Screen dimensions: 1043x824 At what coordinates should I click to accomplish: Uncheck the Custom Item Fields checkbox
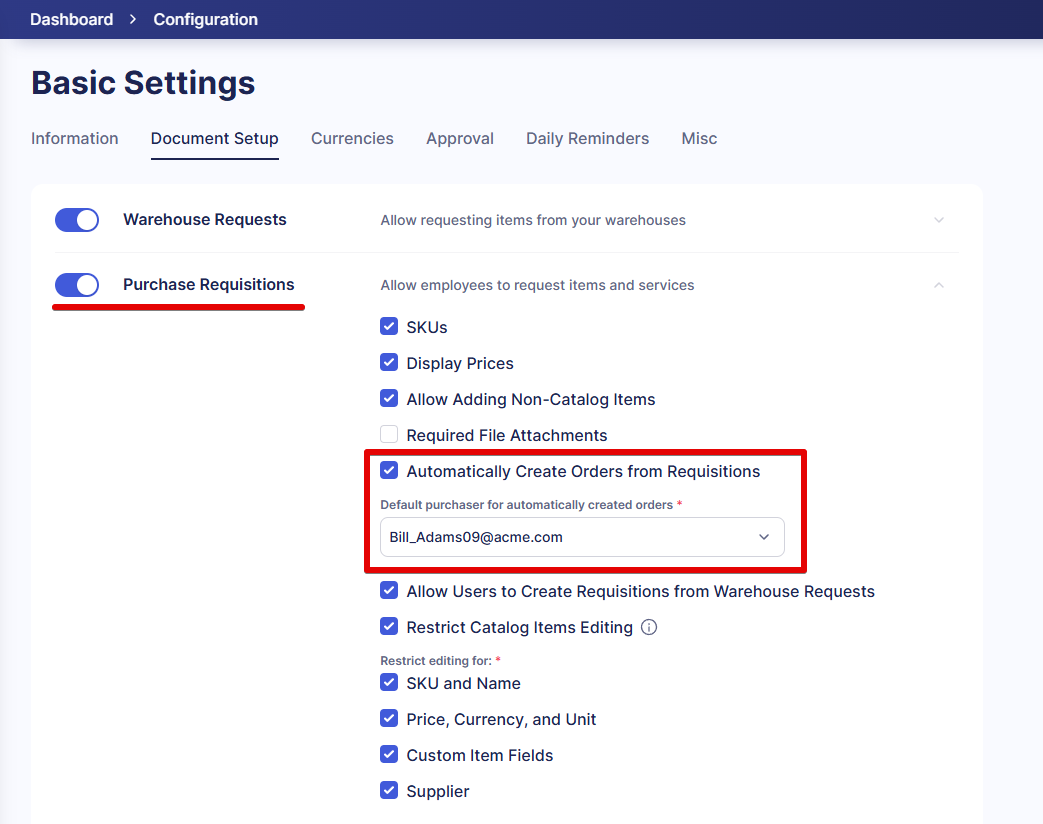click(x=389, y=755)
